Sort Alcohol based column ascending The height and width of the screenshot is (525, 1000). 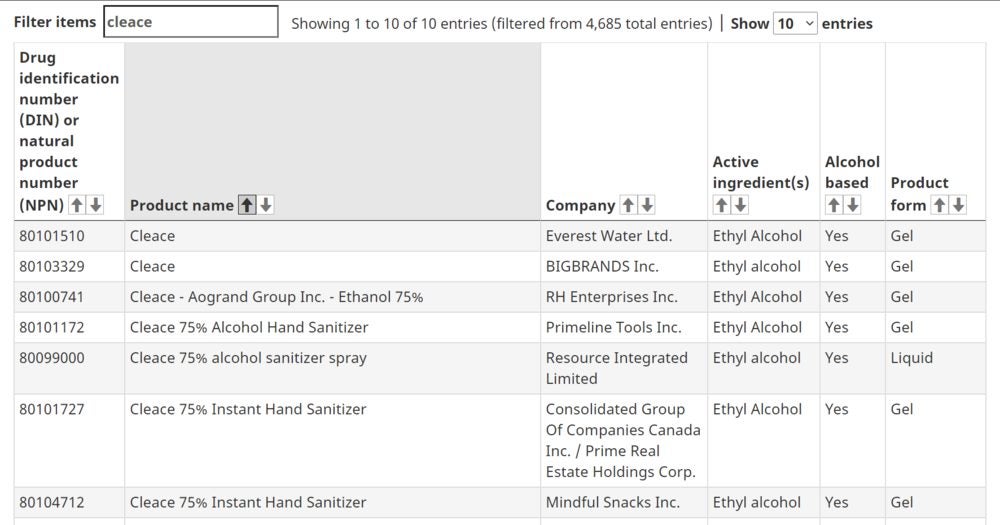[x=834, y=205]
